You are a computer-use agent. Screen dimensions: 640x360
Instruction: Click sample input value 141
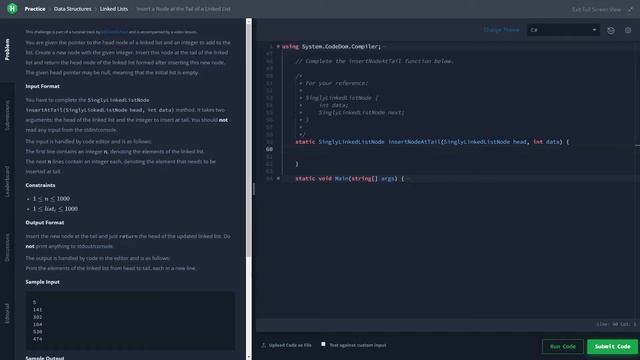click(x=38, y=310)
